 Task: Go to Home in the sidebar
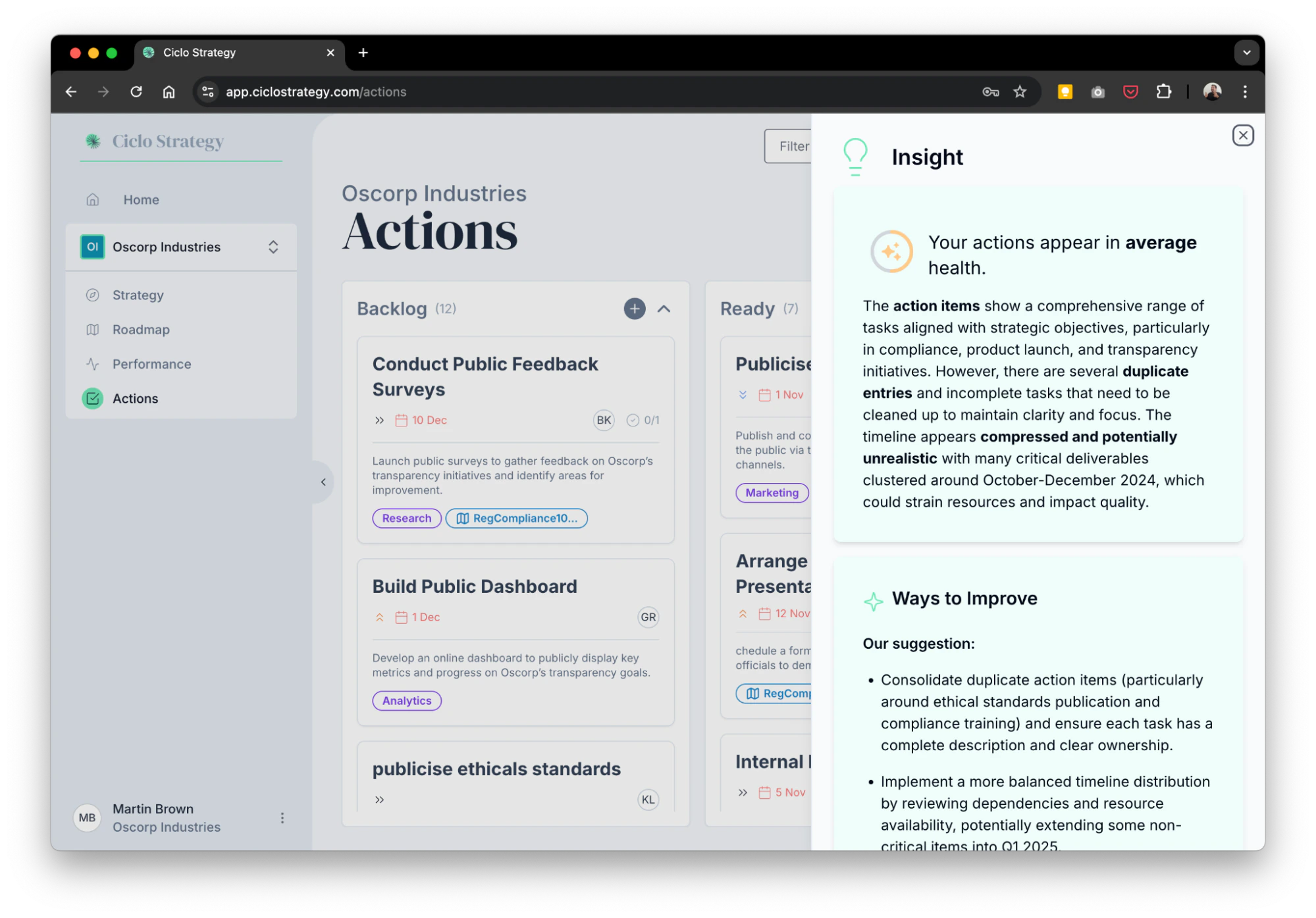click(x=141, y=199)
